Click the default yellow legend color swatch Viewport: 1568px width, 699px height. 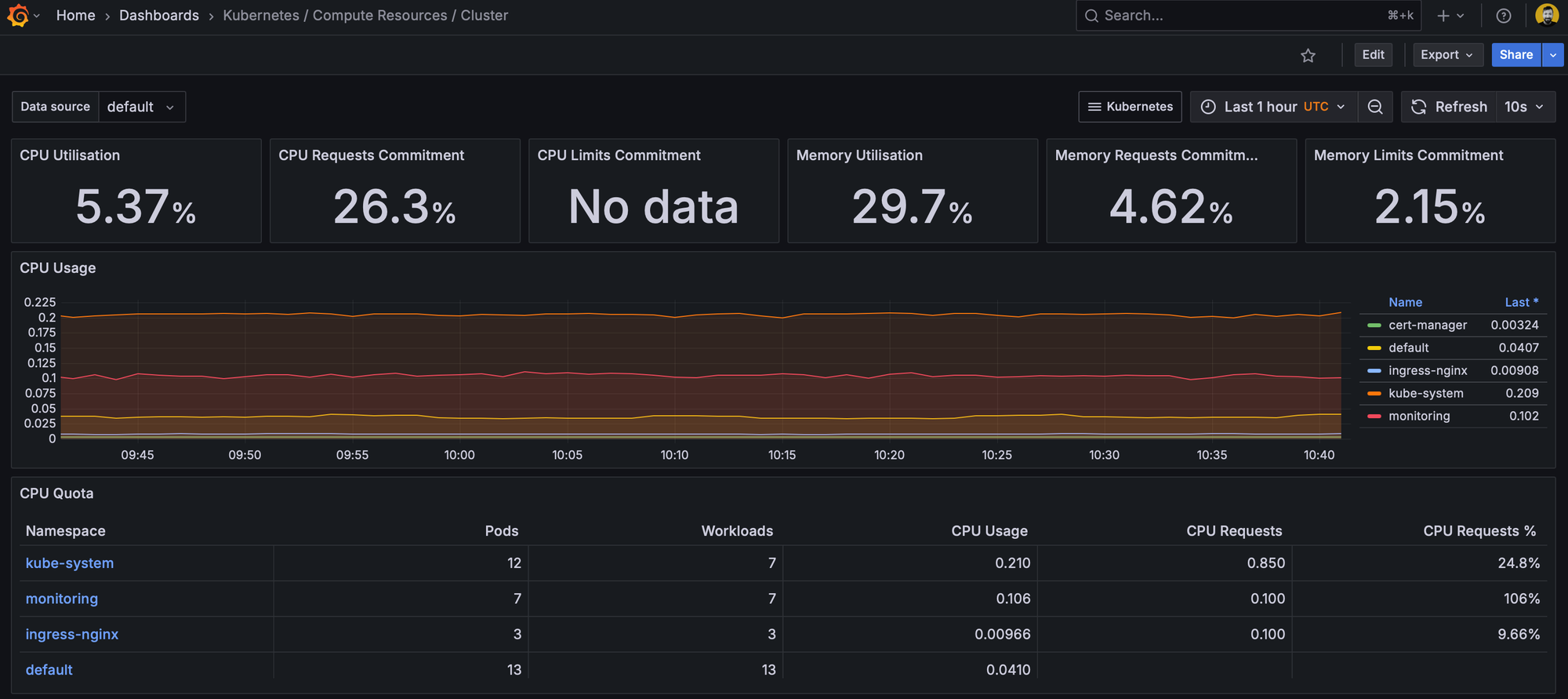point(1374,348)
